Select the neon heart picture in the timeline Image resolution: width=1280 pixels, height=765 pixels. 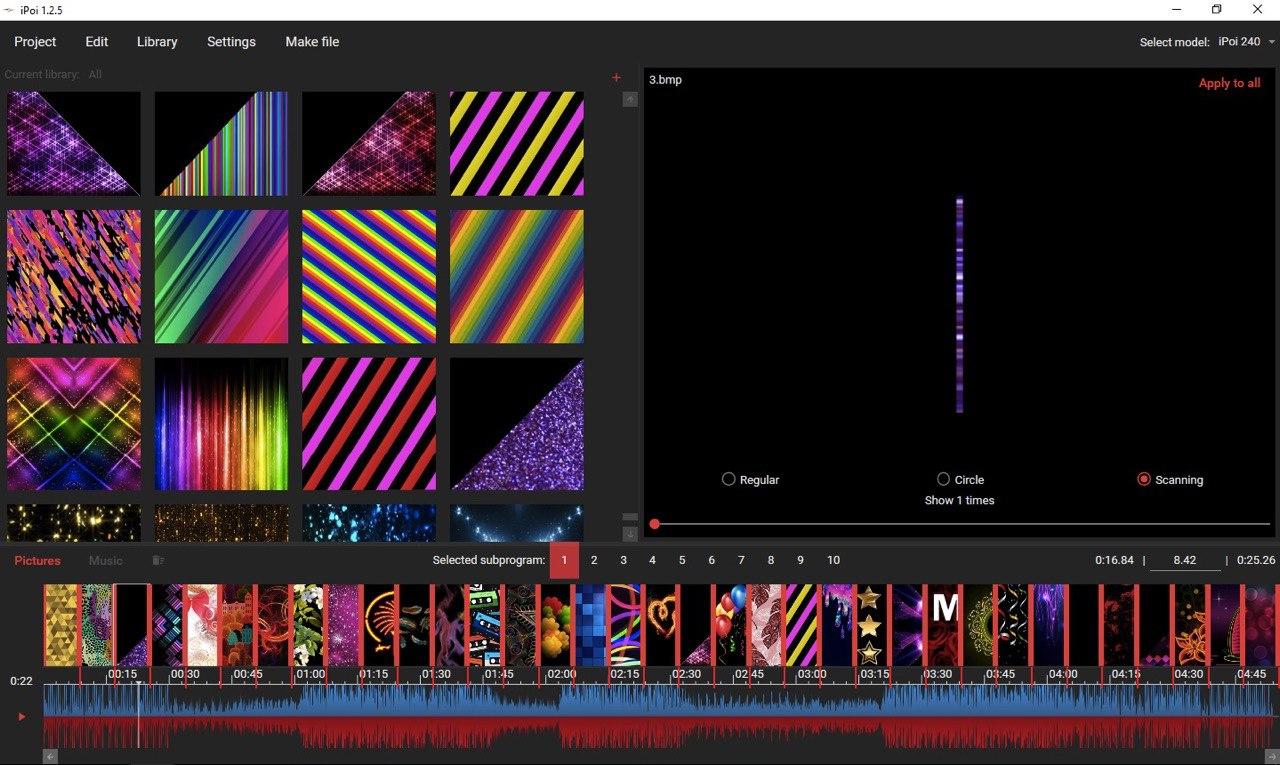pos(660,626)
